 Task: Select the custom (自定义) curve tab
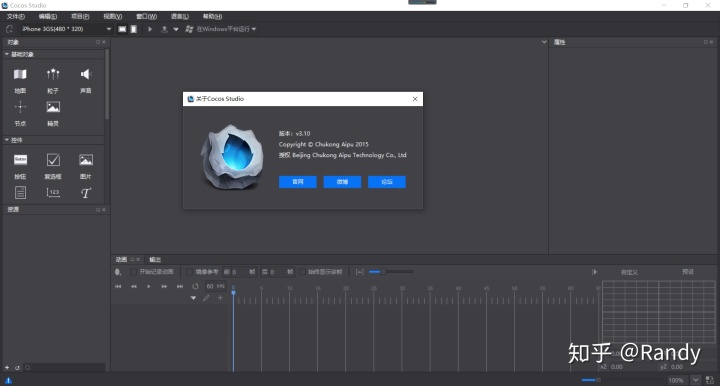pyautogui.click(x=629, y=272)
